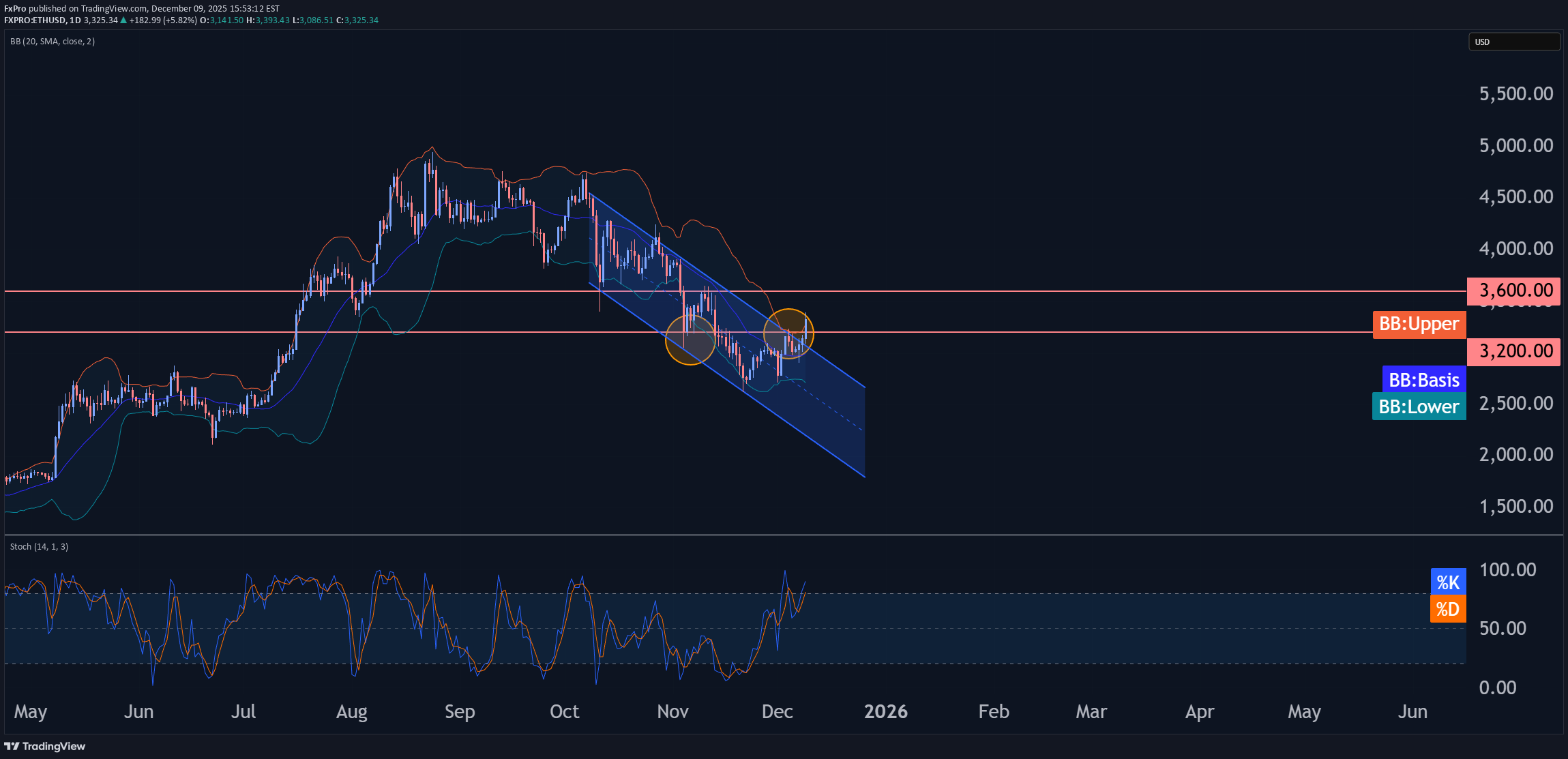Select the 3,200.00 price level tag
Image resolution: width=1568 pixels, height=759 pixels.
point(1513,352)
